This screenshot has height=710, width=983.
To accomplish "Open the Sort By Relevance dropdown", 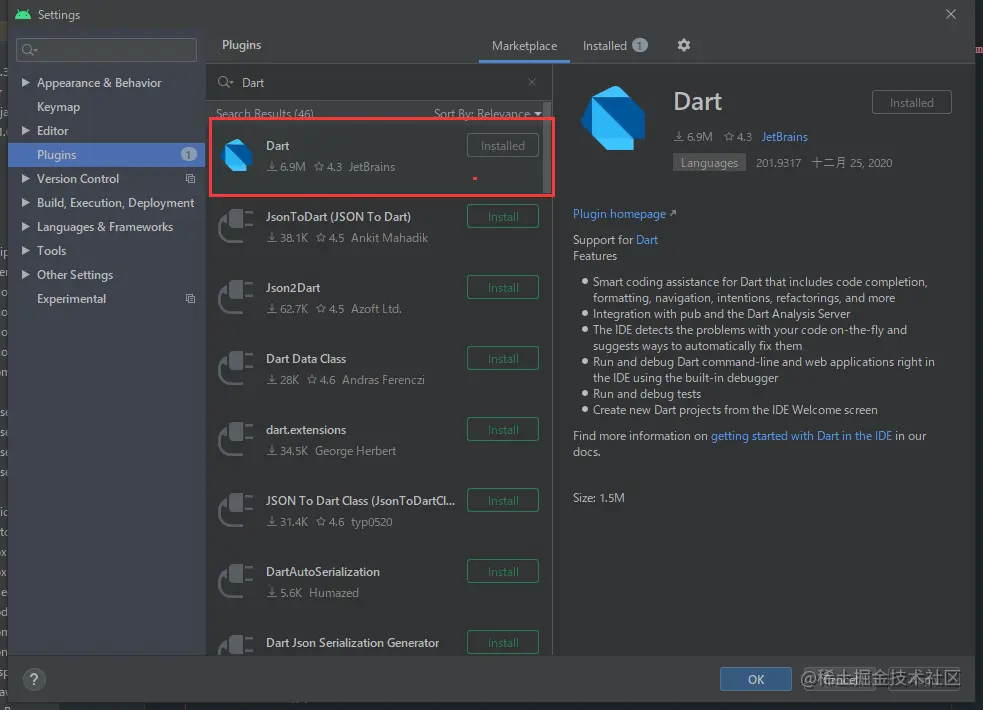I will [487, 113].
